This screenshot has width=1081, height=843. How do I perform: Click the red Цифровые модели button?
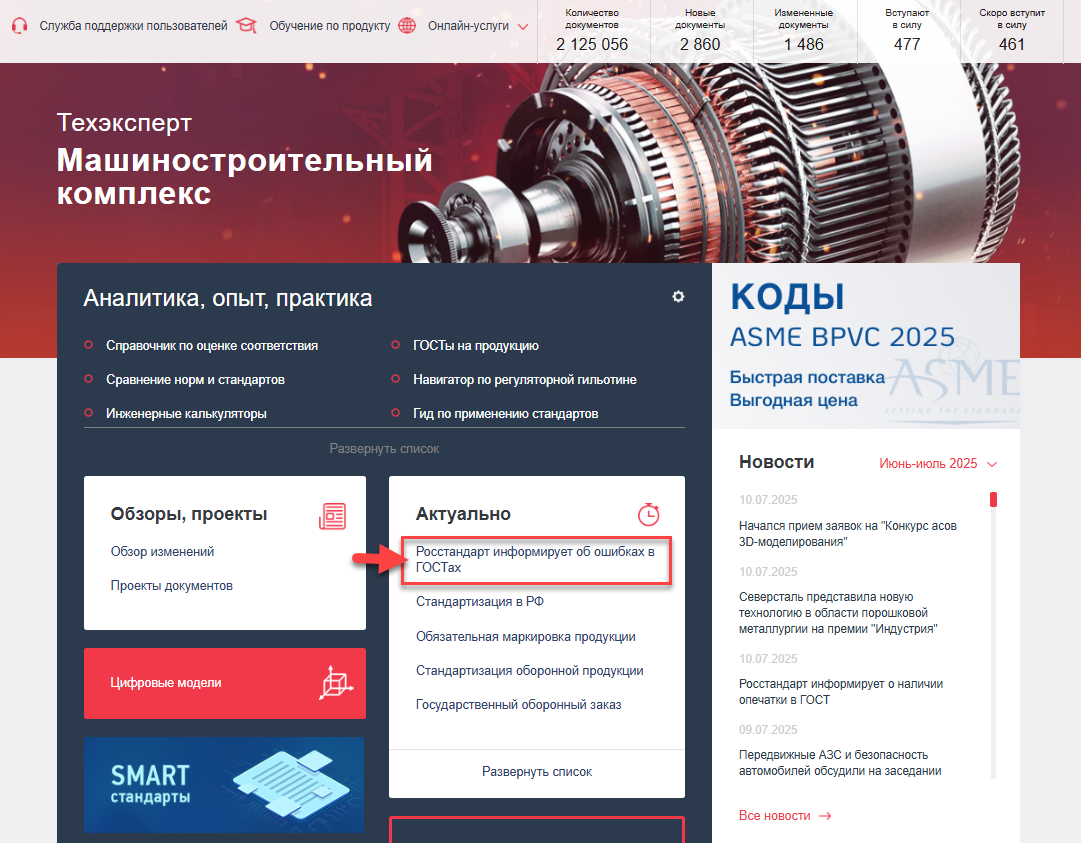225,683
